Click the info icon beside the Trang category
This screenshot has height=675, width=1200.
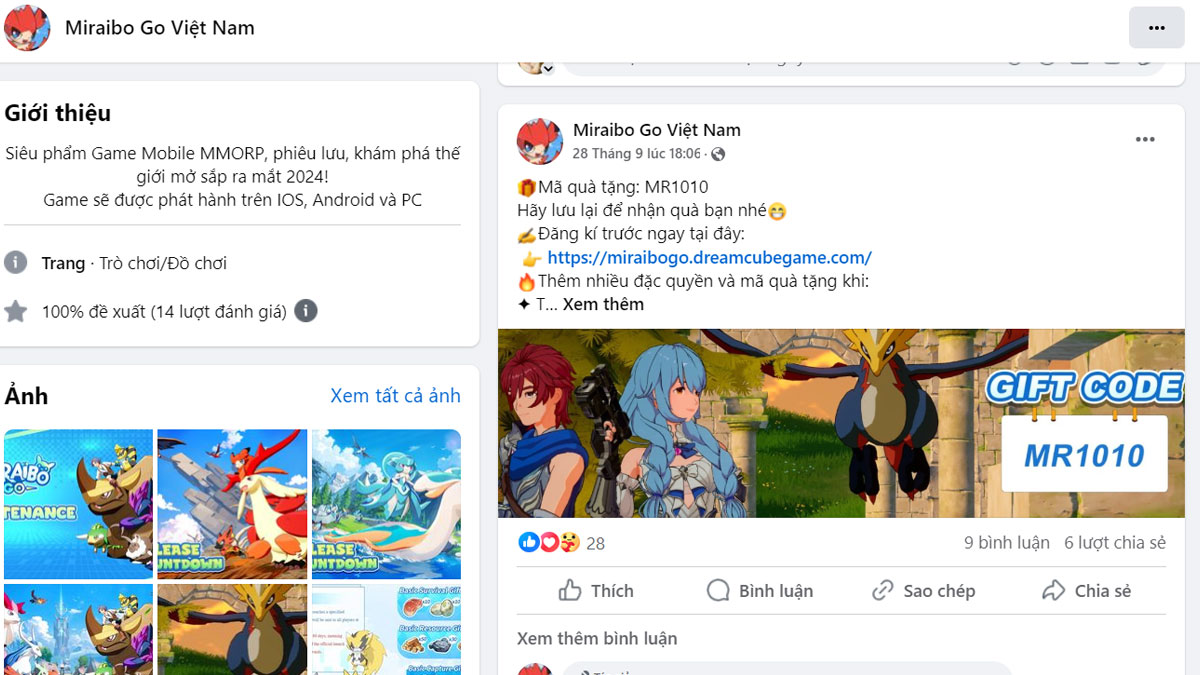(x=15, y=262)
